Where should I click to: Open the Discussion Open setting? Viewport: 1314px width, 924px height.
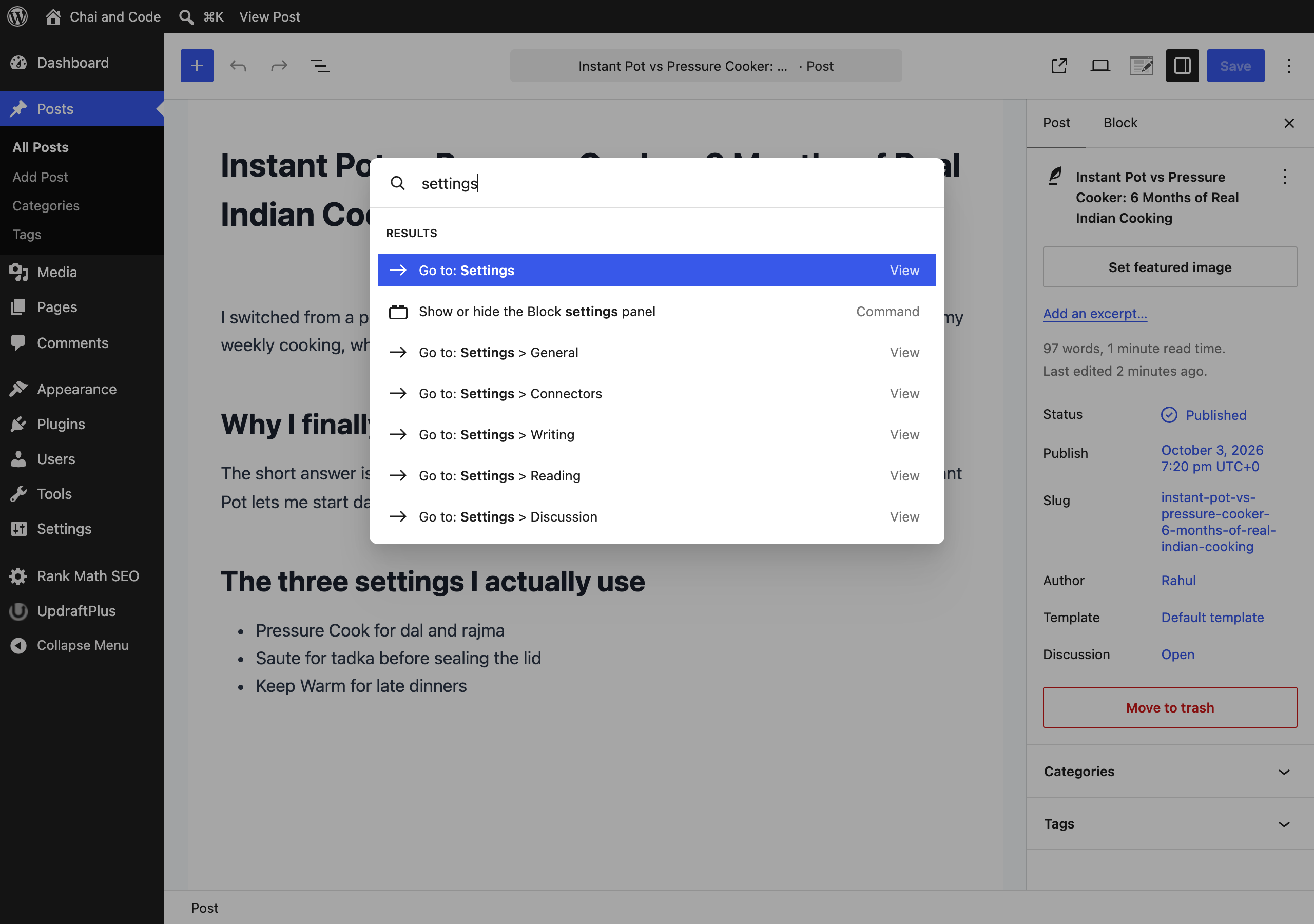click(x=1177, y=654)
